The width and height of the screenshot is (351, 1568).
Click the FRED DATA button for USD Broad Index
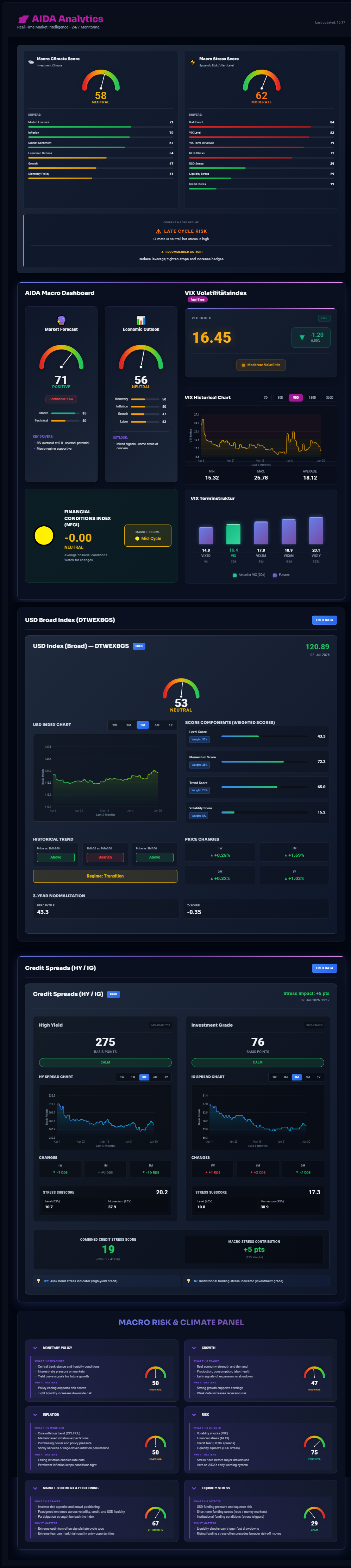324,620
